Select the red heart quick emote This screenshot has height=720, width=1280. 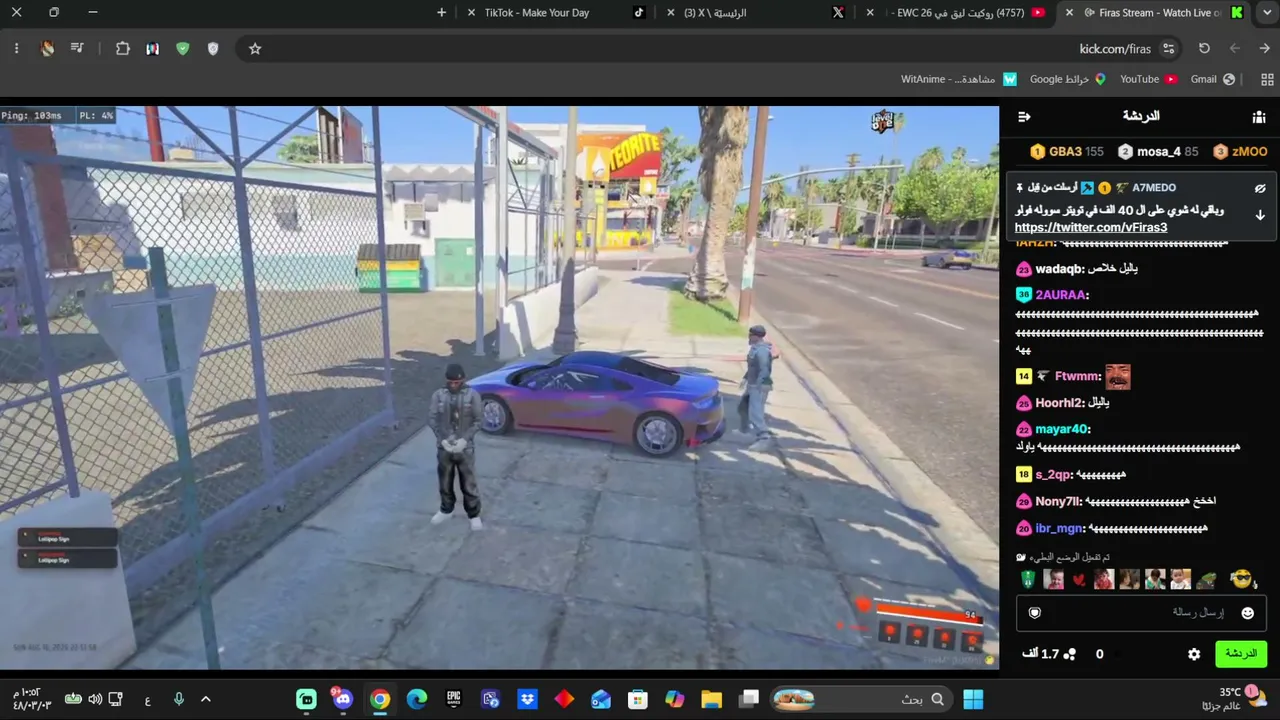click(1078, 580)
